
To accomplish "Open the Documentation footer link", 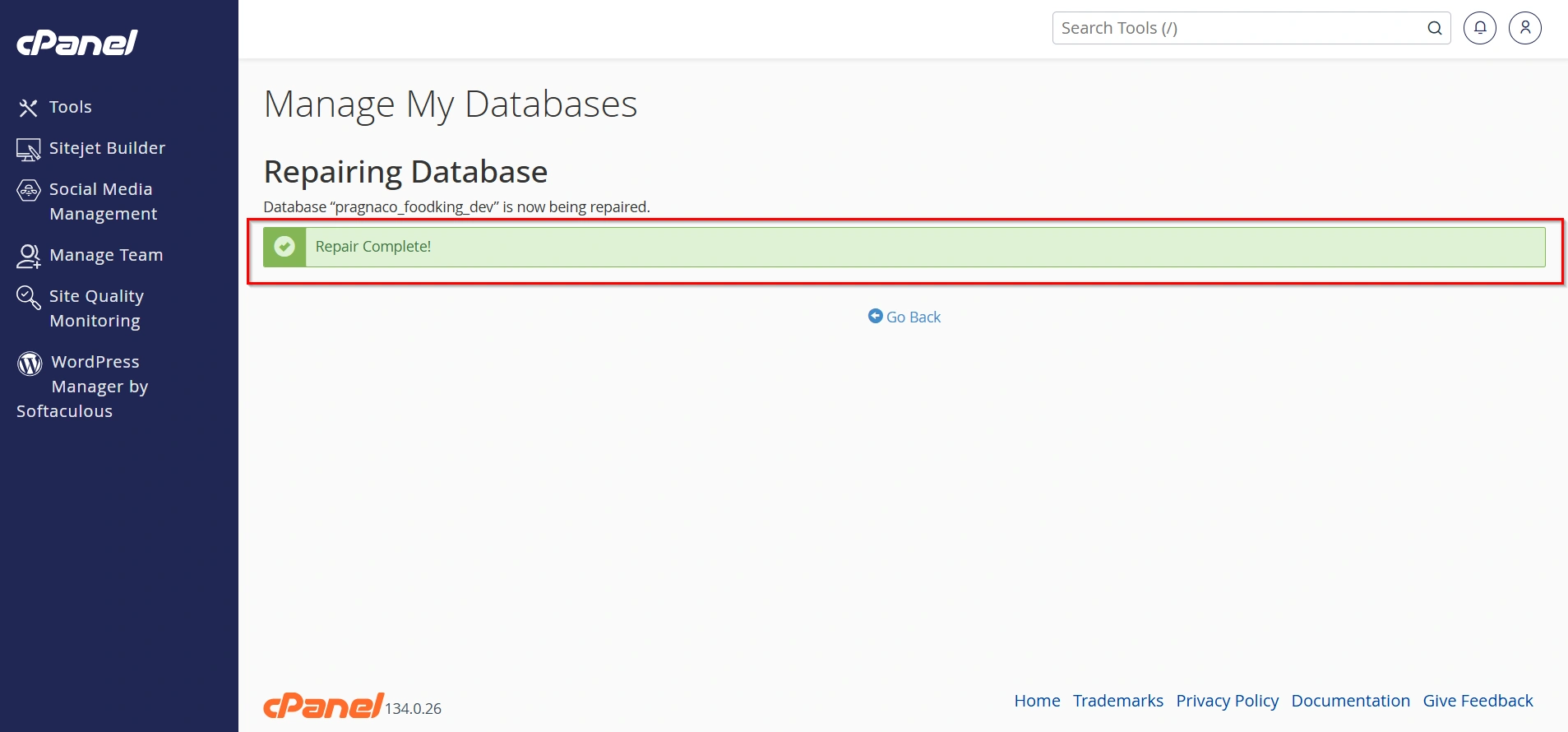I will (1351, 701).
